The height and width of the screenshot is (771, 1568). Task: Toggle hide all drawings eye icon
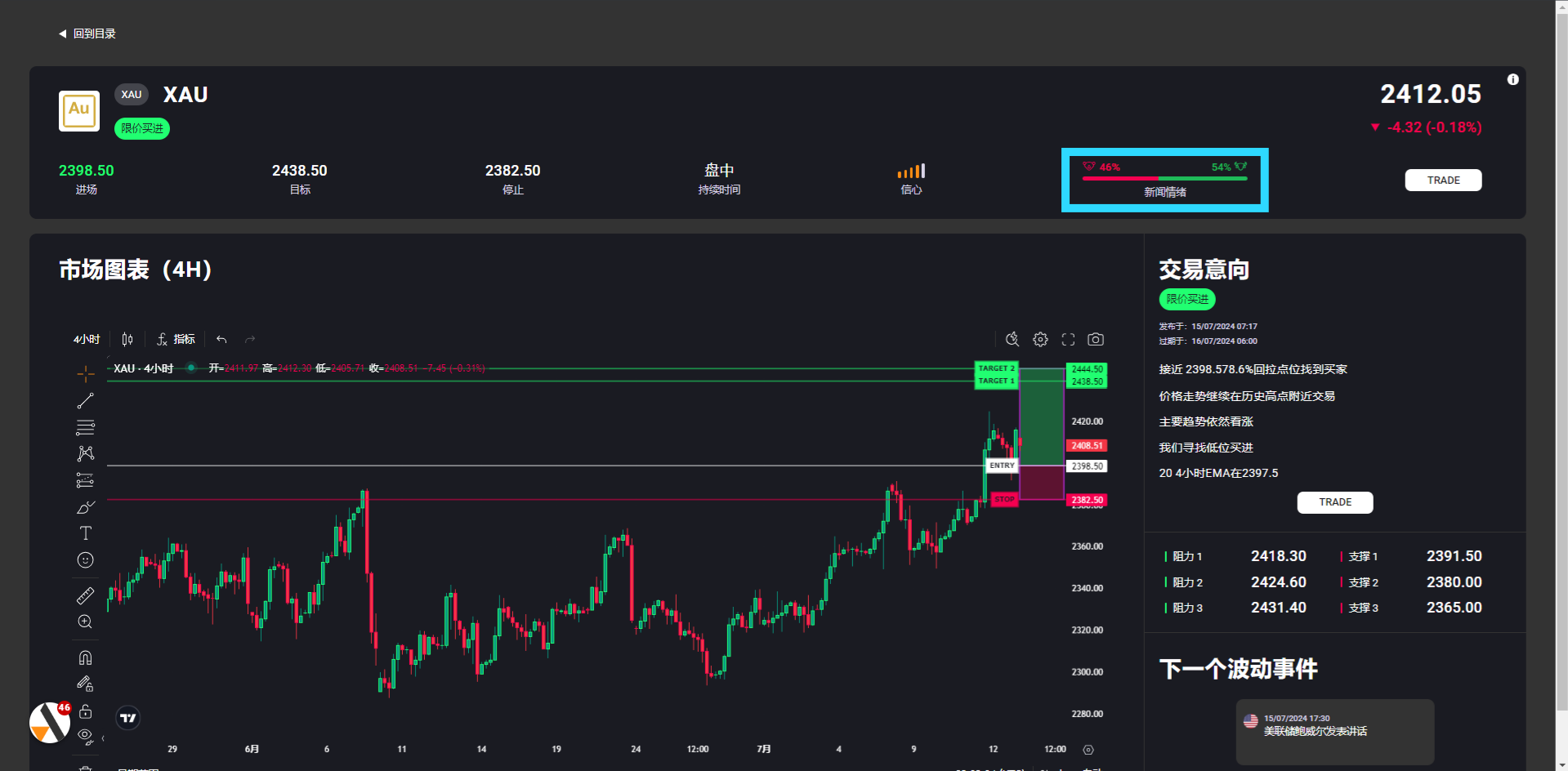point(85,737)
